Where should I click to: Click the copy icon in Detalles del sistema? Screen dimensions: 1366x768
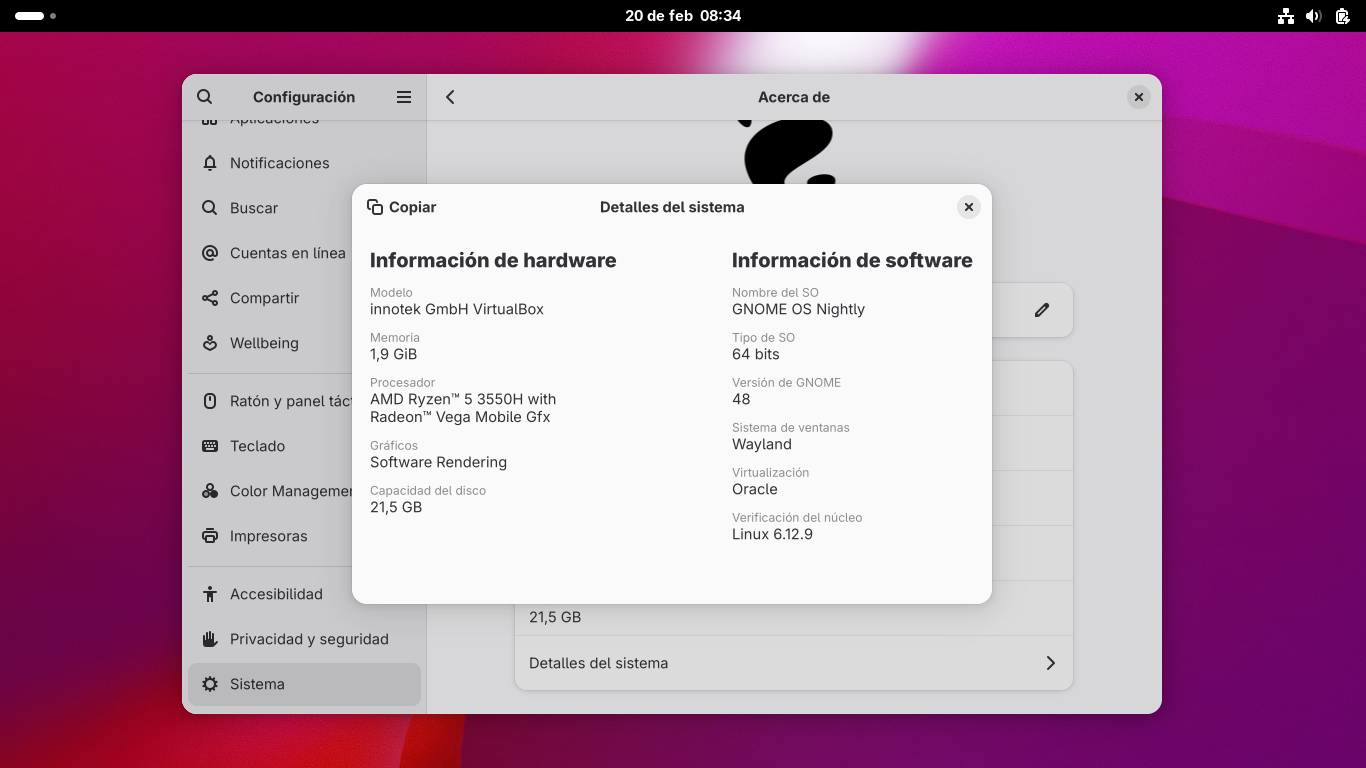(x=375, y=207)
